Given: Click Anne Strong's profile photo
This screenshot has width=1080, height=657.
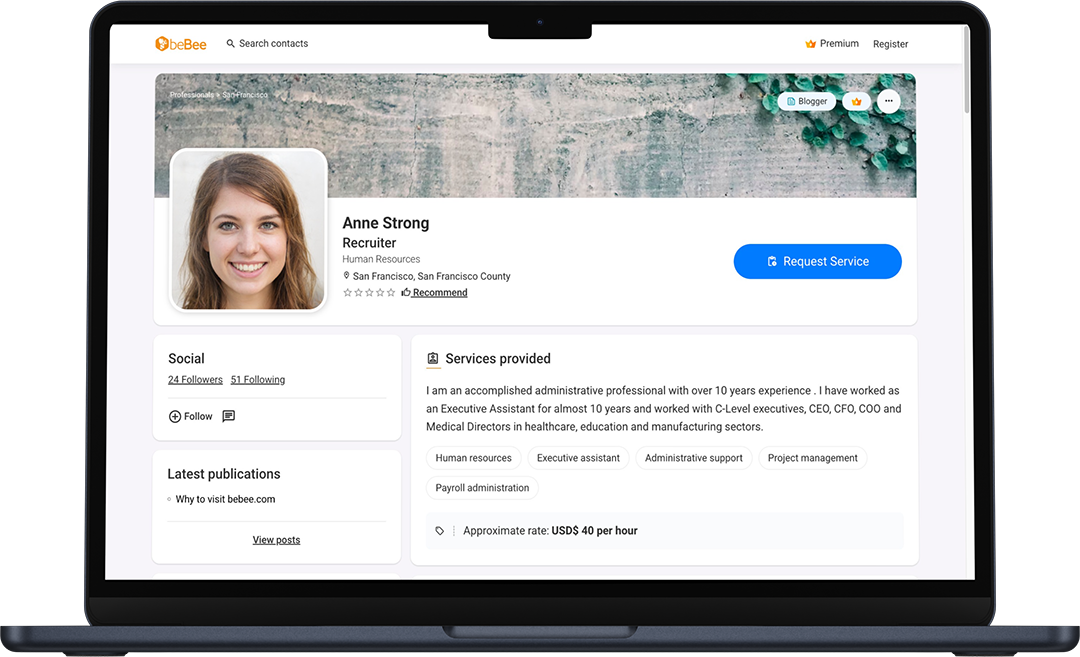Looking at the screenshot, I should 249,229.
